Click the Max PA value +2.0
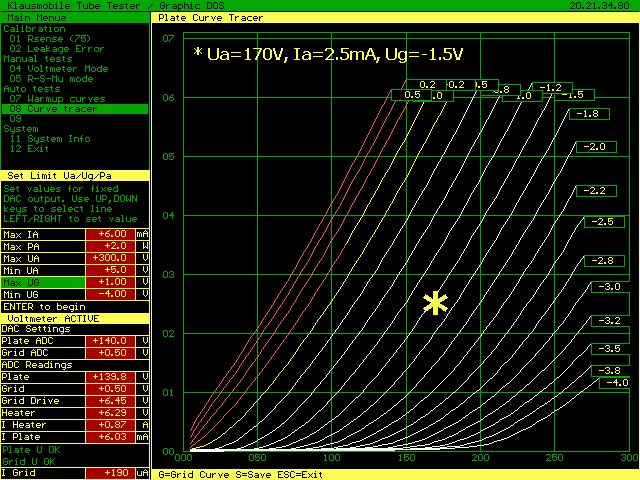640x480 pixels. coord(110,246)
